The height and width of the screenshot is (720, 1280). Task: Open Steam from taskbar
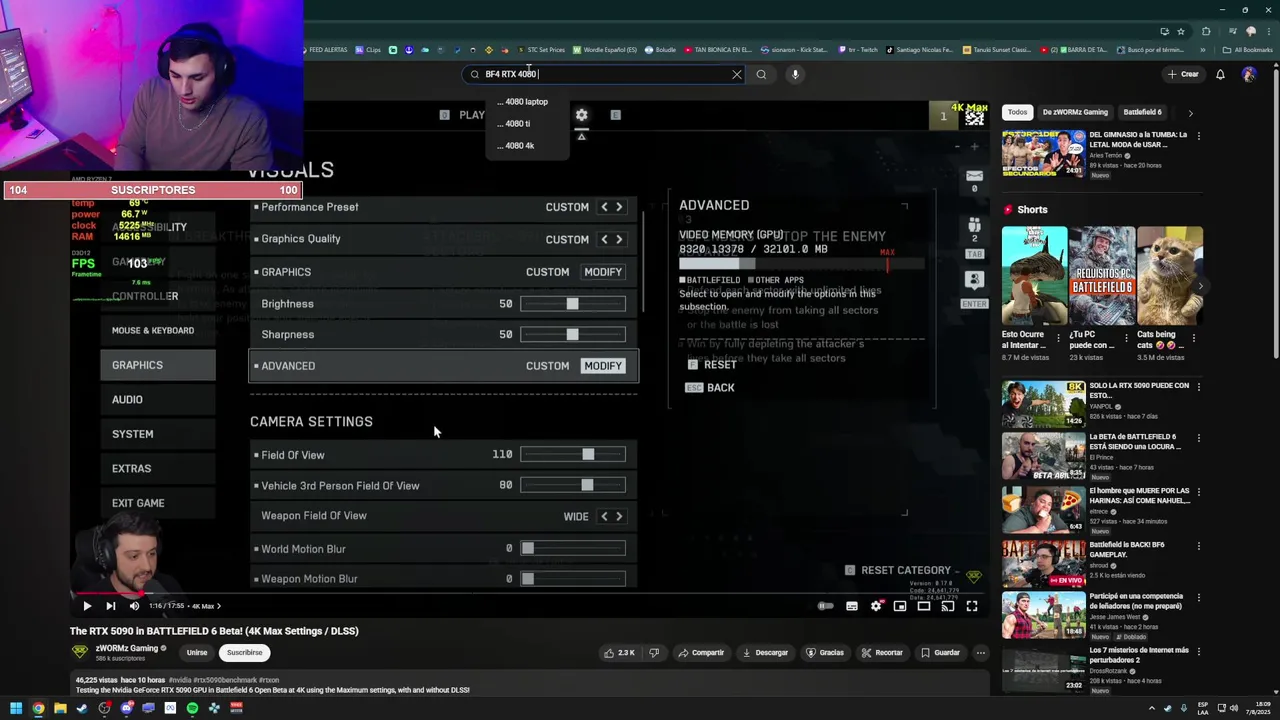[x=82, y=708]
